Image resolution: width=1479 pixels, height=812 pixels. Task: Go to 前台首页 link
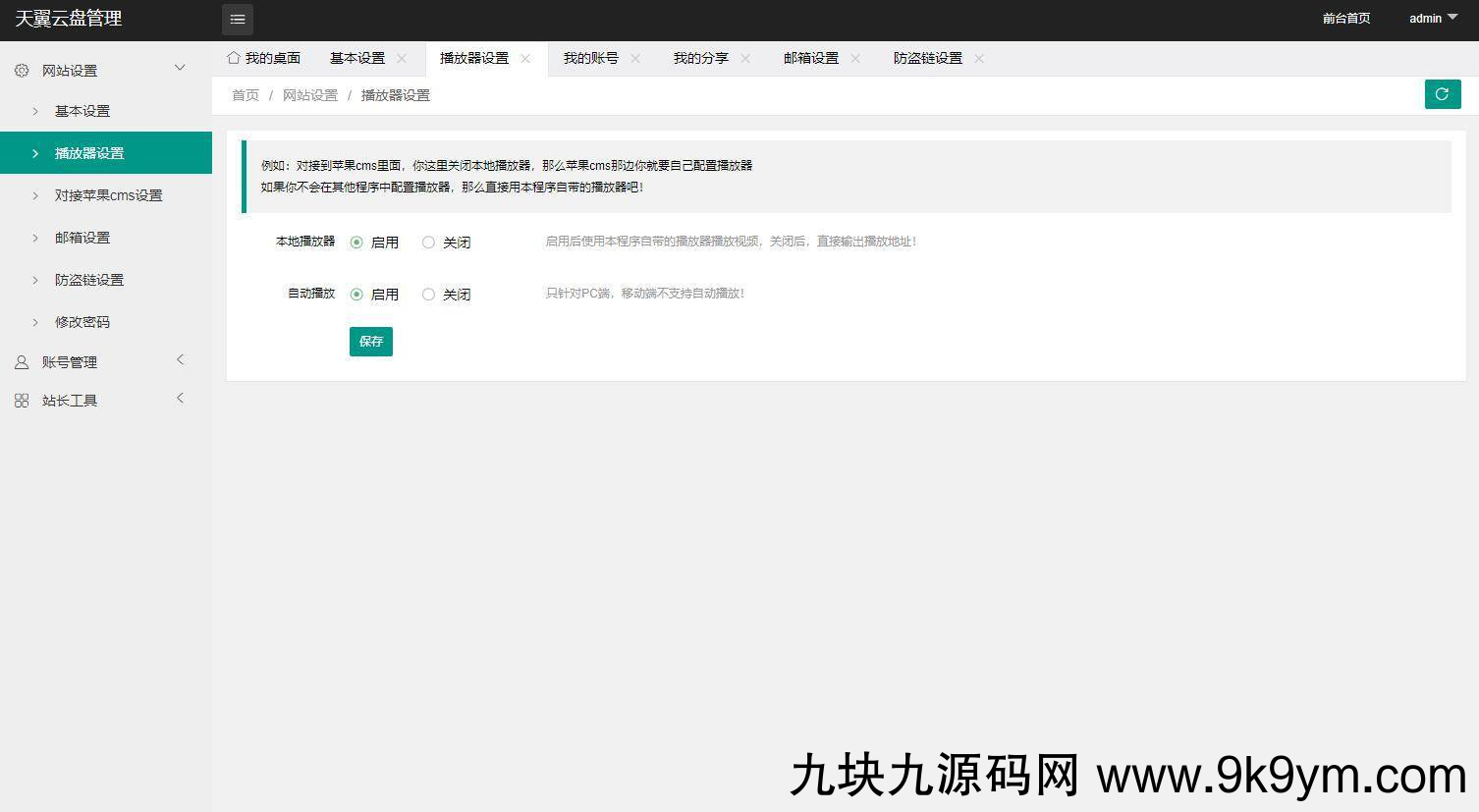tap(1345, 19)
